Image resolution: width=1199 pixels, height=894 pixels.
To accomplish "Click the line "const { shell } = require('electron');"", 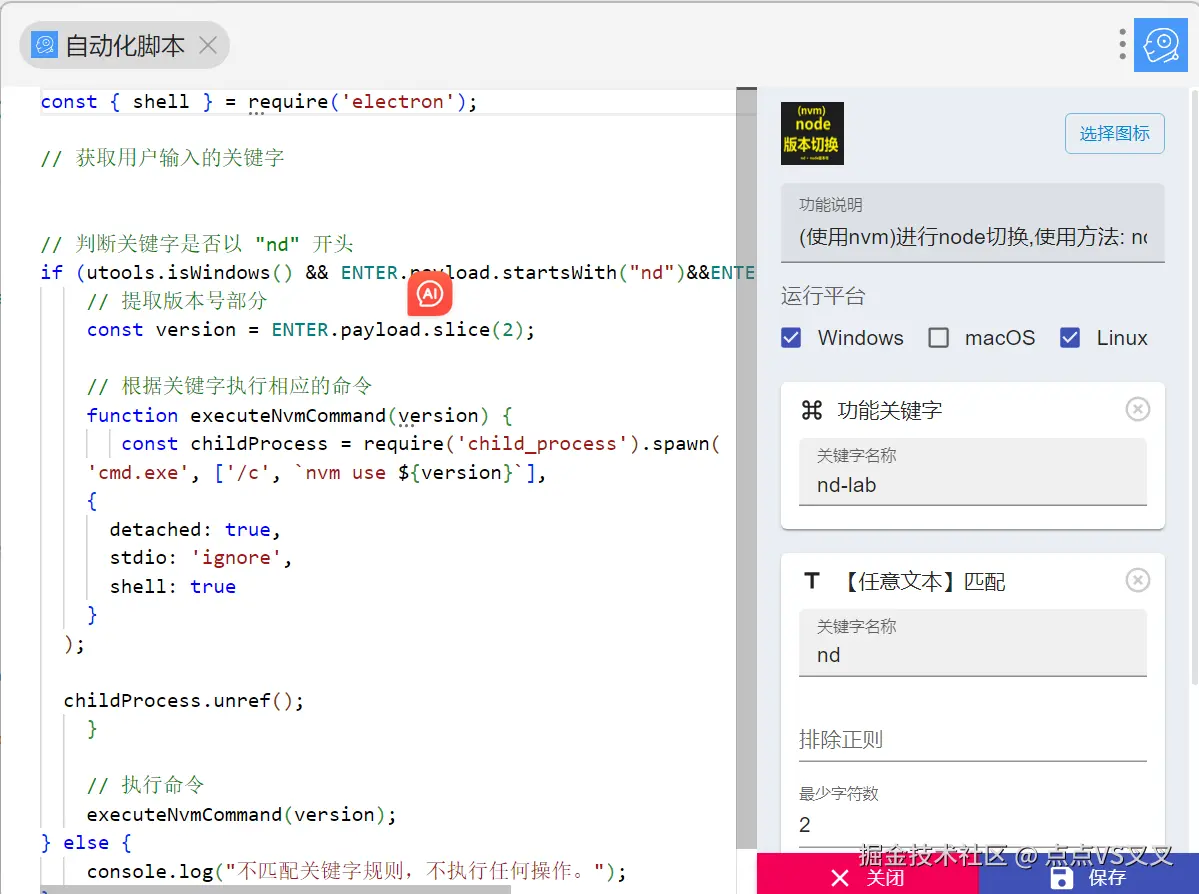I will [259, 102].
